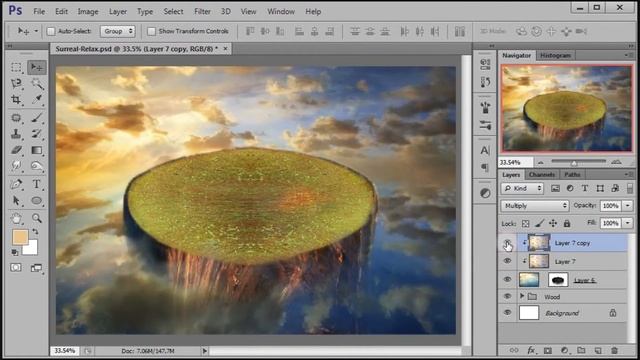The image size is (640, 360).
Task: Switch to the Histogram tab
Action: [x=556, y=55]
